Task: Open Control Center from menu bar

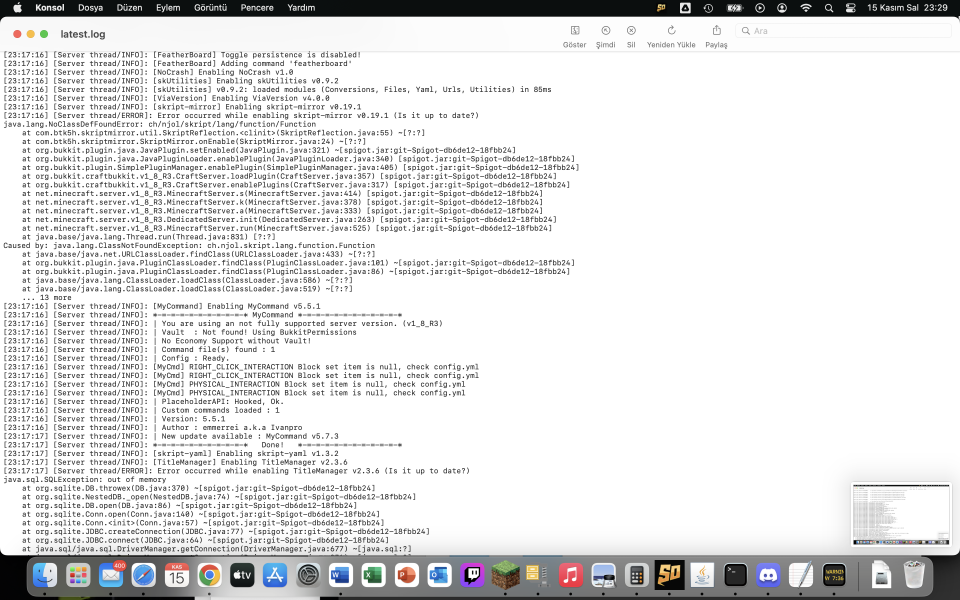Action: point(850,8)
